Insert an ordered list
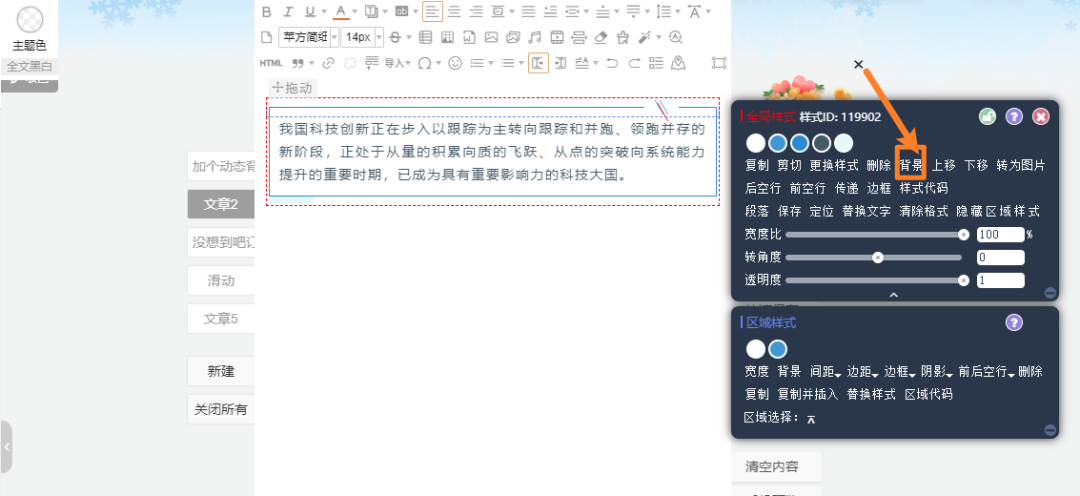This screenshot has width=1080, height=496. point(477,63)
